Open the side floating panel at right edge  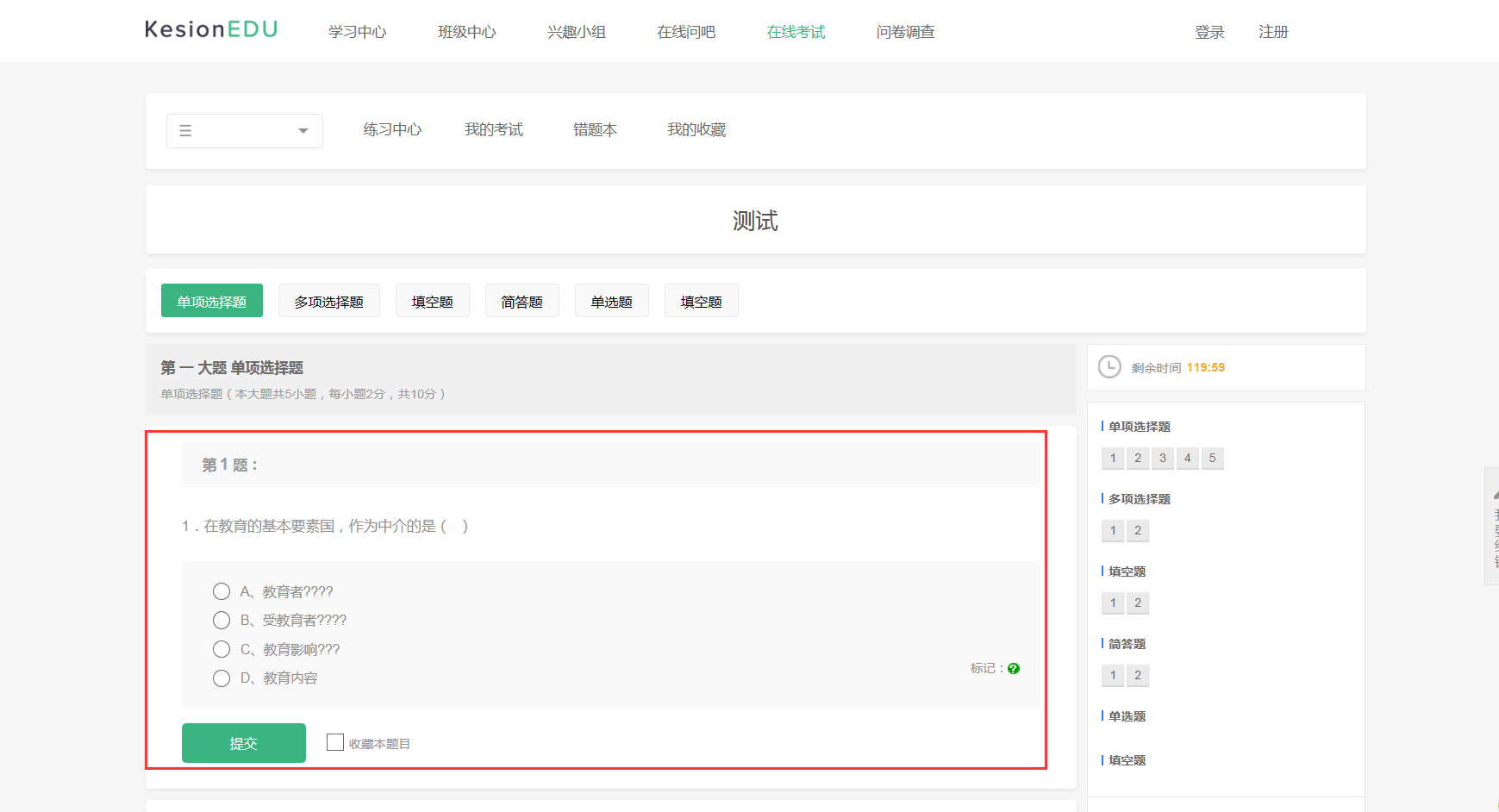(x=1492, y=526)
